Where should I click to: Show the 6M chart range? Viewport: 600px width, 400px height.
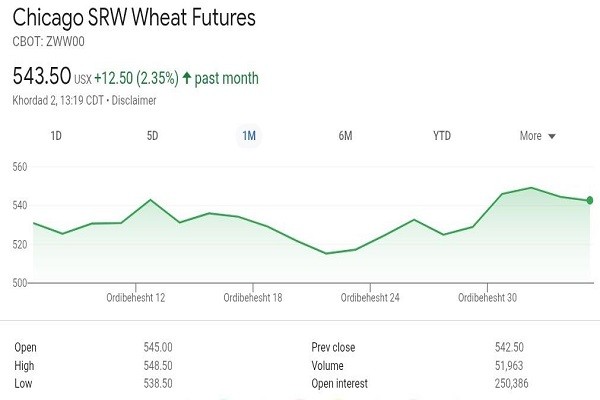[x=345, y=136]
